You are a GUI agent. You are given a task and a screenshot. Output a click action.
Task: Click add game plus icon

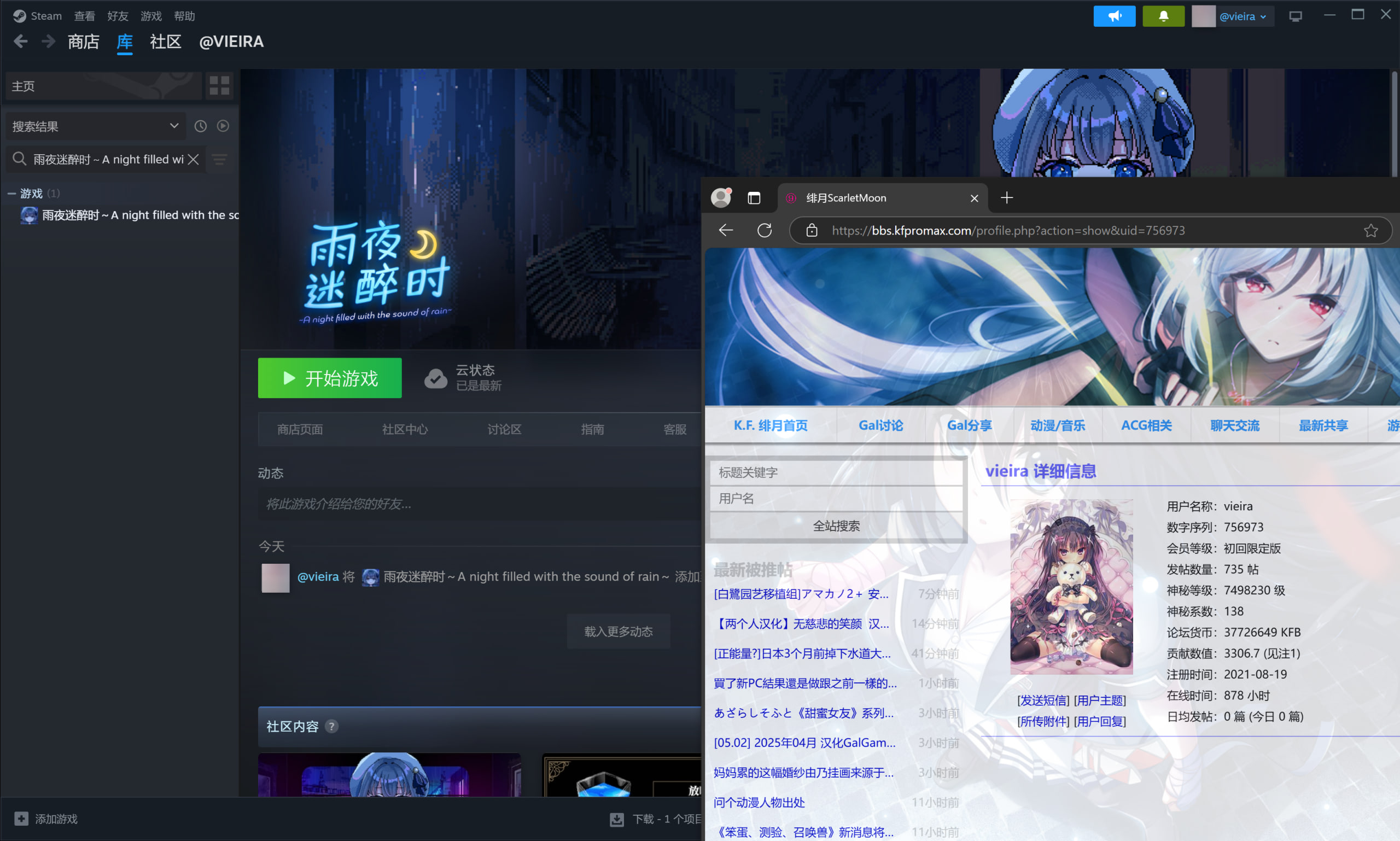21,819
